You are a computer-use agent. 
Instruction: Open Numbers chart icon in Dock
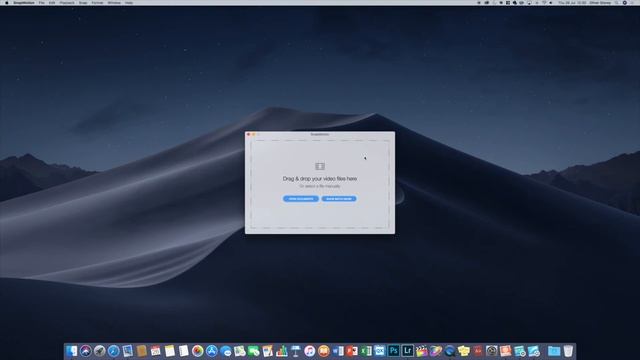(282, 351)
